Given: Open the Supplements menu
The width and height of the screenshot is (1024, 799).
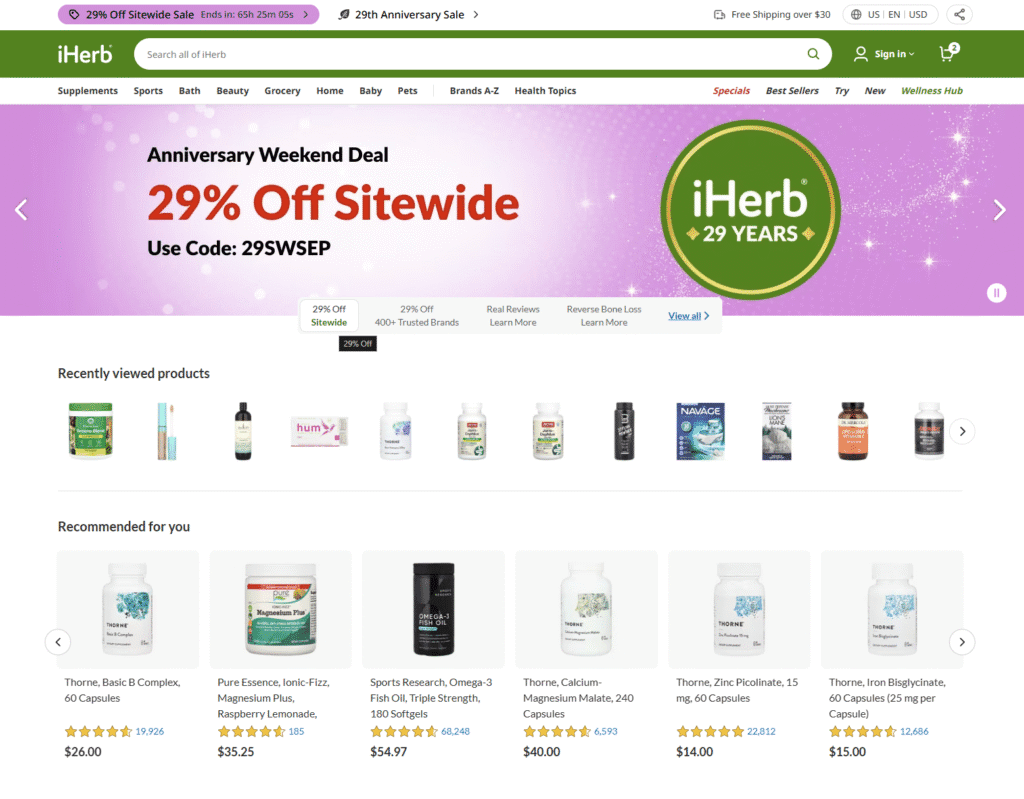Looking at the screenshot, I should tap(88, 91).
